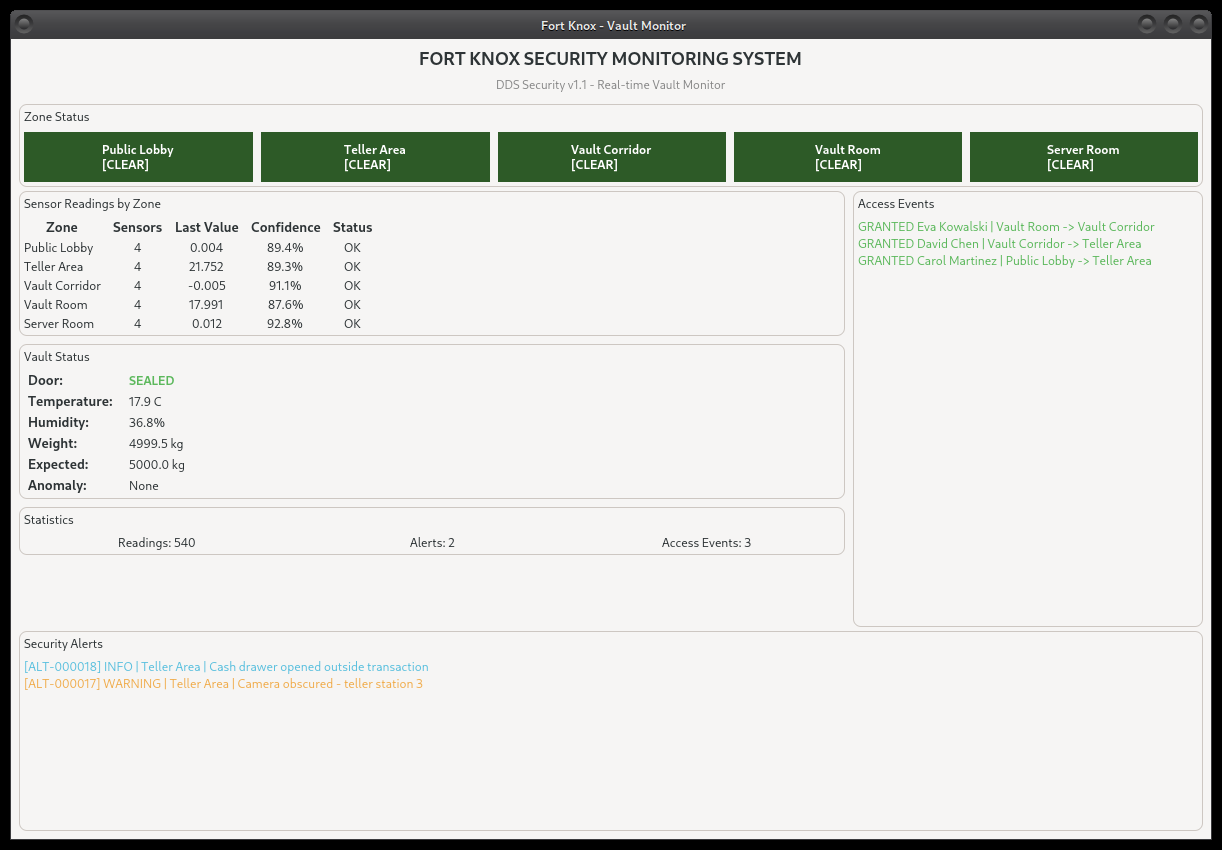Click the SEALED door status value
Screen dimensions: 1222x850
(x=151, y=381)
